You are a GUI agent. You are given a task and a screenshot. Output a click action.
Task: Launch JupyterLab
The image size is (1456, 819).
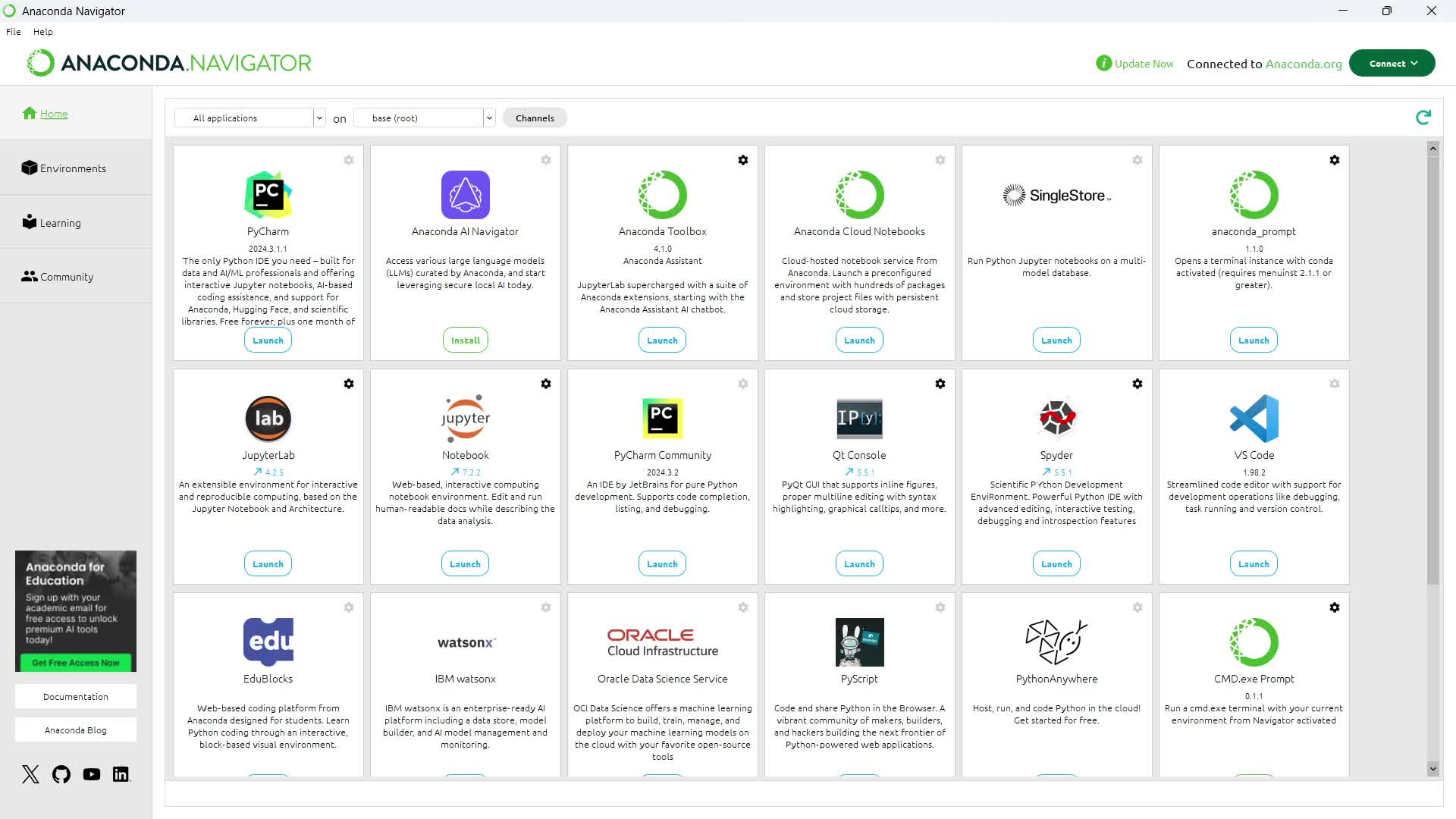point(268,564)
